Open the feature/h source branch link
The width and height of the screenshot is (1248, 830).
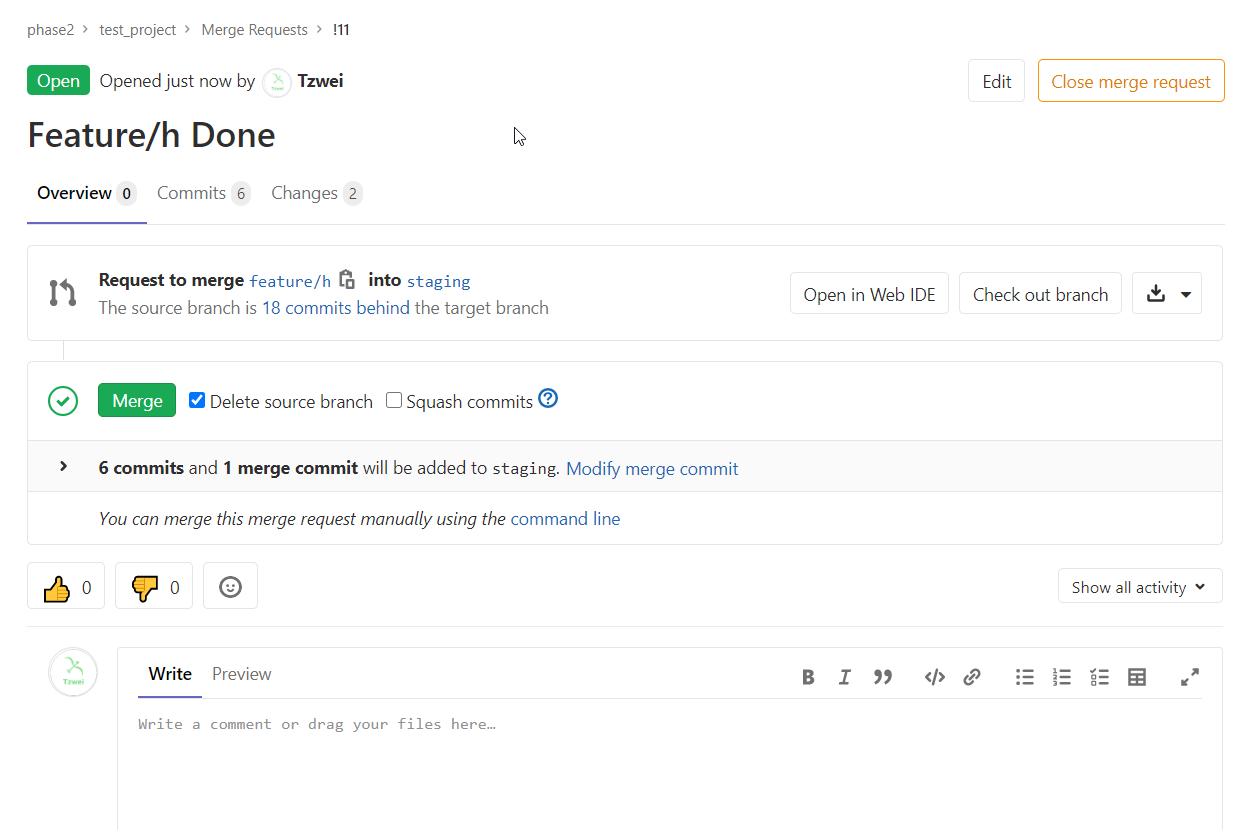(290, 281)
